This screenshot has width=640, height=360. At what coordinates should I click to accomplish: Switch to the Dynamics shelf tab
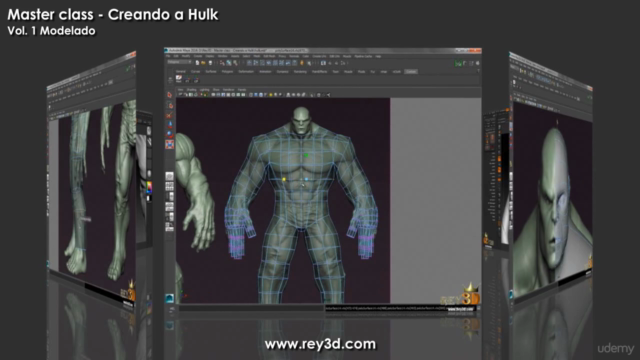tap(282, 71)
